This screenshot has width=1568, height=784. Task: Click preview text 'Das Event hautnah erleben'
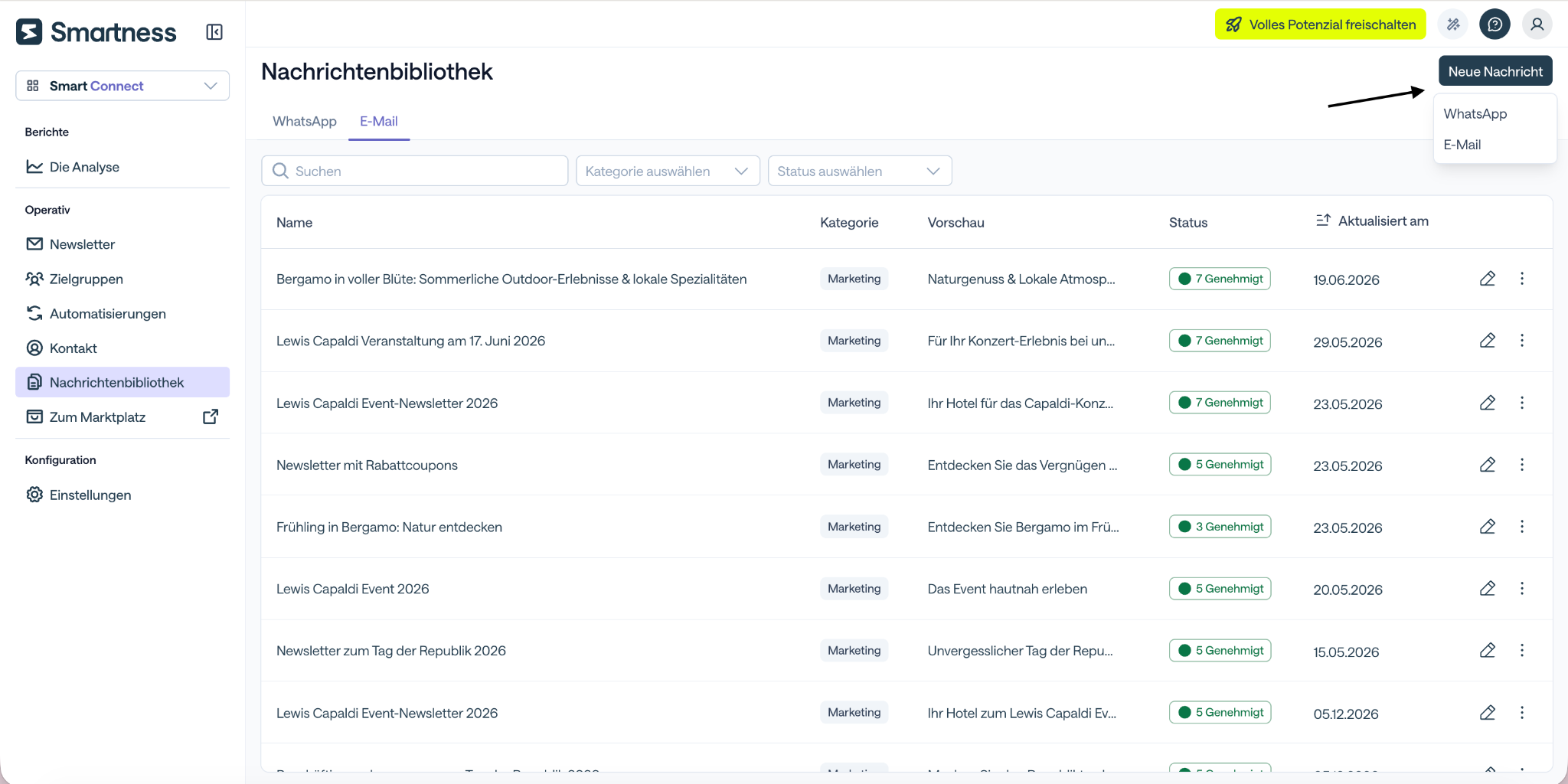tap(1008, 589)
